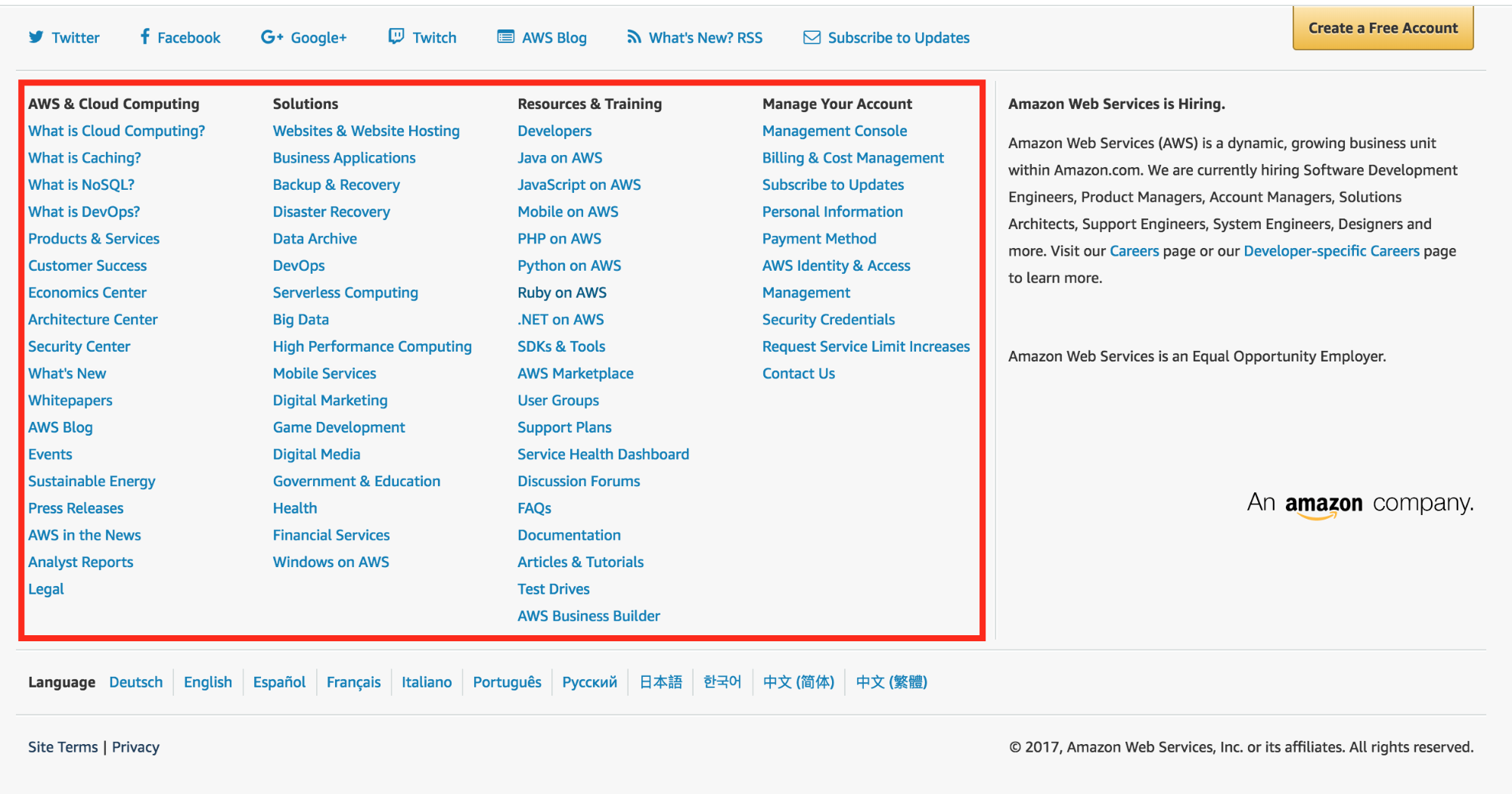1512x794 pixels.
Task: Click the RSS feed icon
Action: [x=634, y=36]
